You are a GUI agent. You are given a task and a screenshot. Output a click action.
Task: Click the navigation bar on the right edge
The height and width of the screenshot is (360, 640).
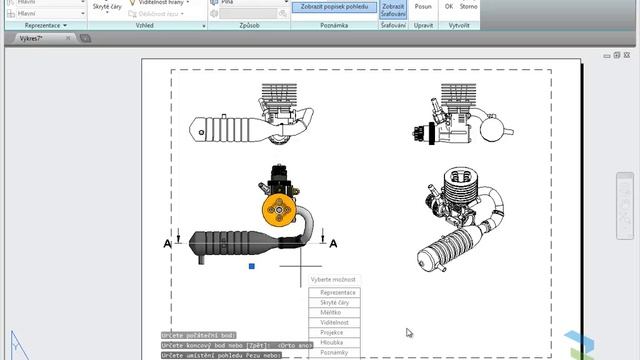(625, 206)
